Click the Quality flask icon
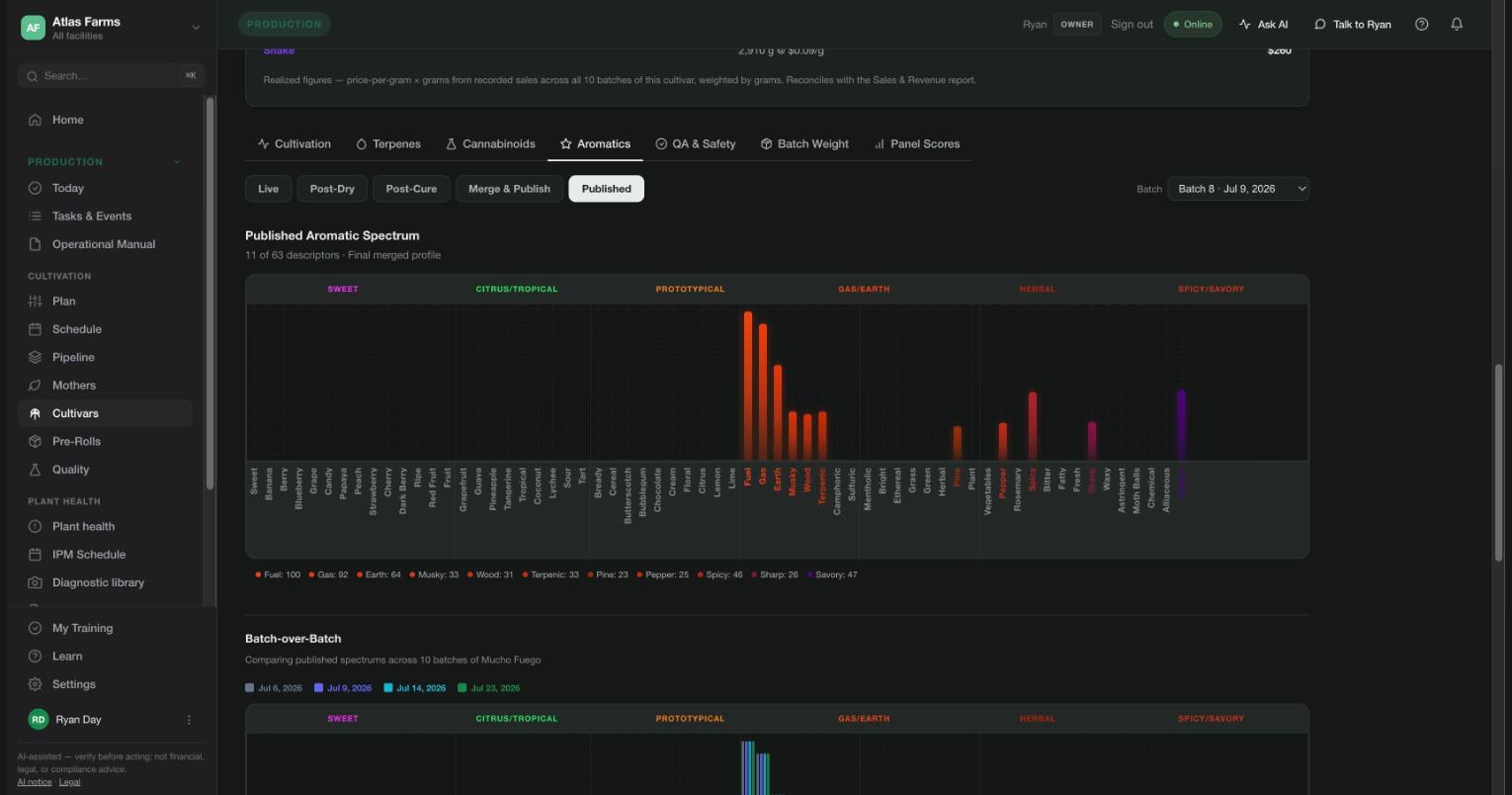 [35, 470]
